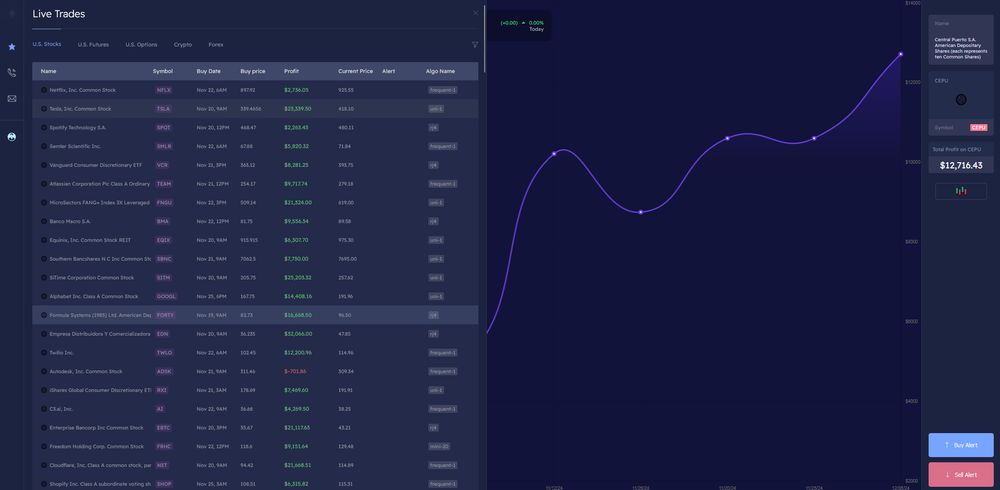
Task: Click the $52,066.00 profit value
Action: (x=297, y=334)
